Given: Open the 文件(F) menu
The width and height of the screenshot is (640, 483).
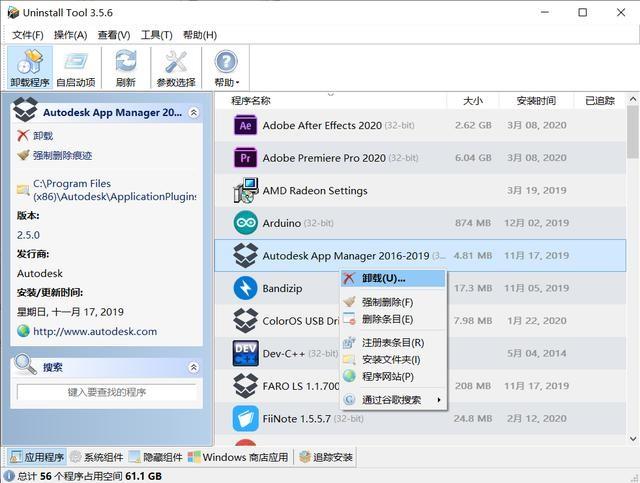Looking at the screenshot, I should coord(27,35).
